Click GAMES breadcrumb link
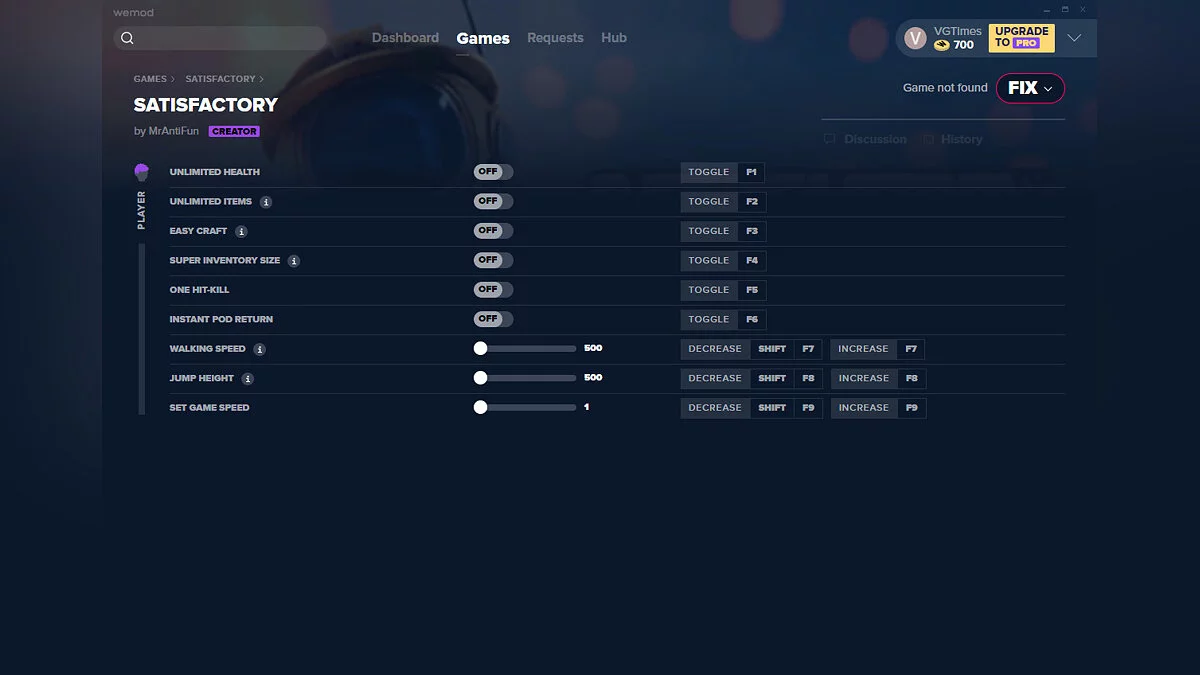The height and width of the screenshot is (675, 1200). (x=150, y=79)
